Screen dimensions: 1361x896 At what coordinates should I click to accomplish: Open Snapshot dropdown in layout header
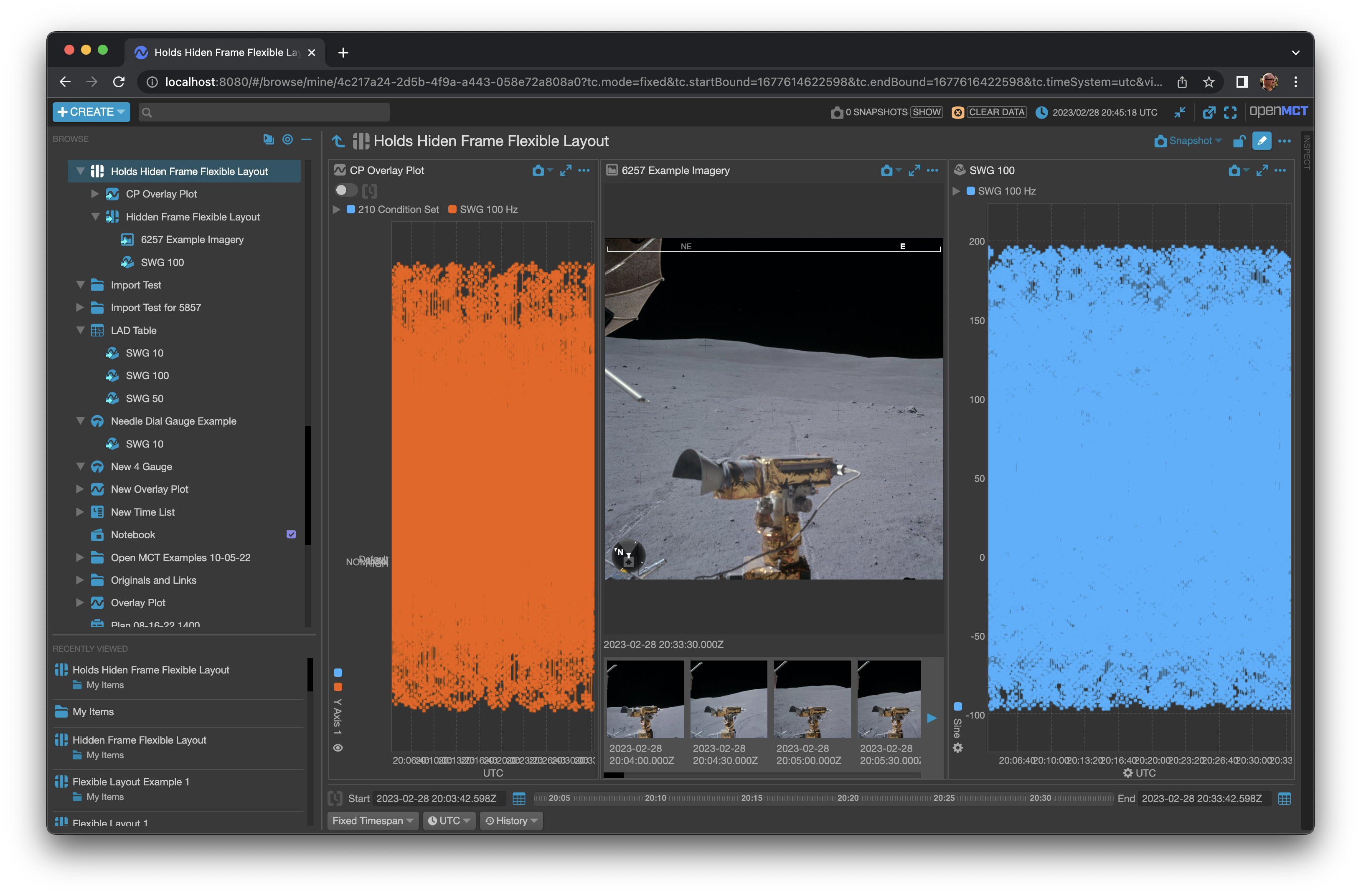(1188, 141)
